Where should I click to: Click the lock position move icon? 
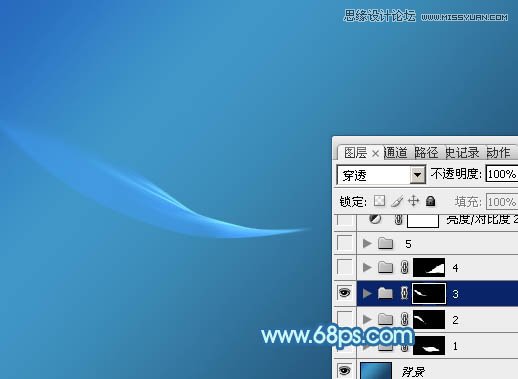[413, 201]
